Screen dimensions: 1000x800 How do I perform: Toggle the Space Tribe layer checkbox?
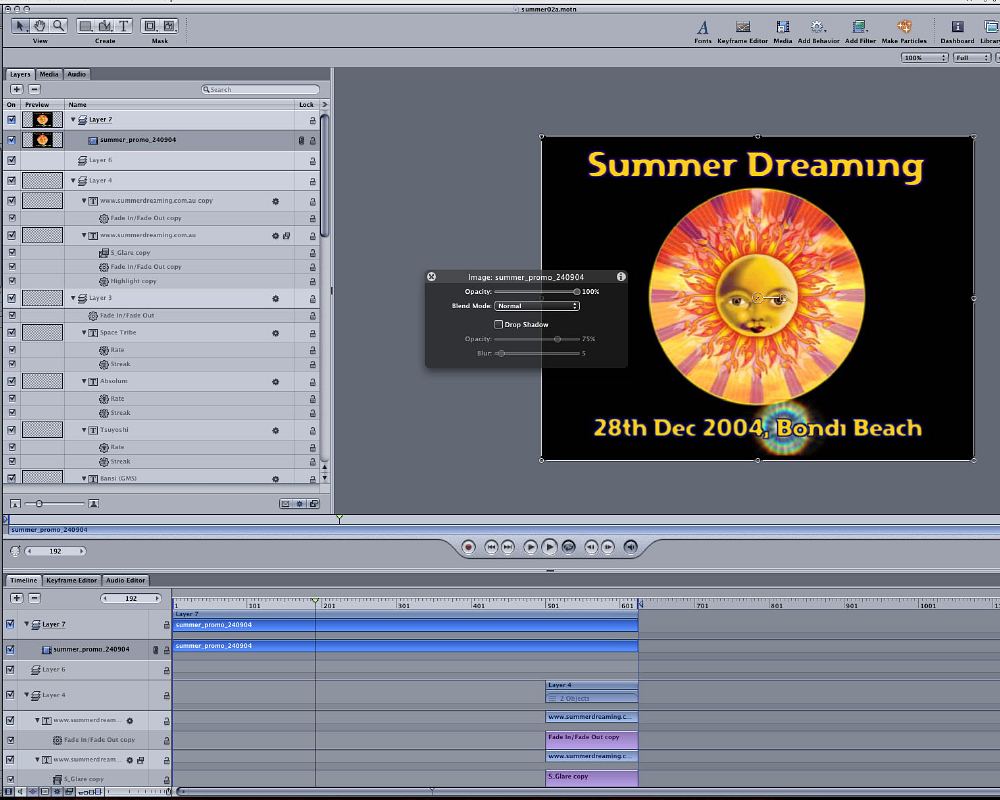[11, 332]
